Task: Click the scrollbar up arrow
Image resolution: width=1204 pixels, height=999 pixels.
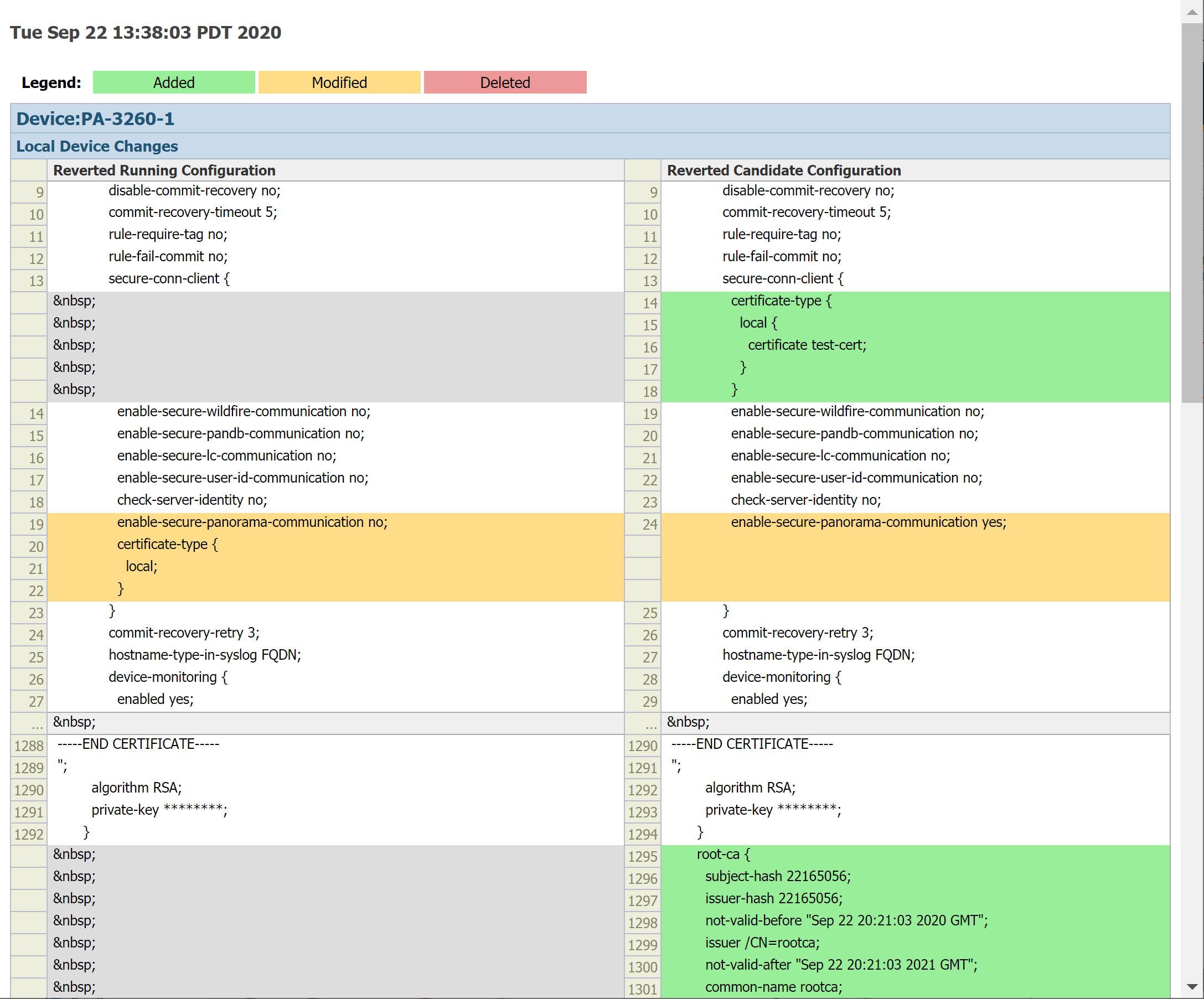Action: (1192, 12)
